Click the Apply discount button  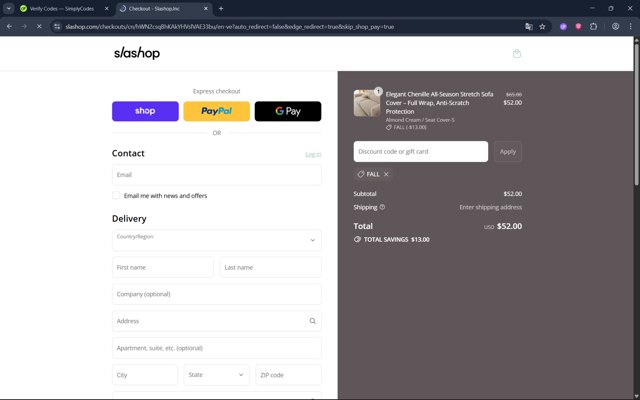[508, 151]
